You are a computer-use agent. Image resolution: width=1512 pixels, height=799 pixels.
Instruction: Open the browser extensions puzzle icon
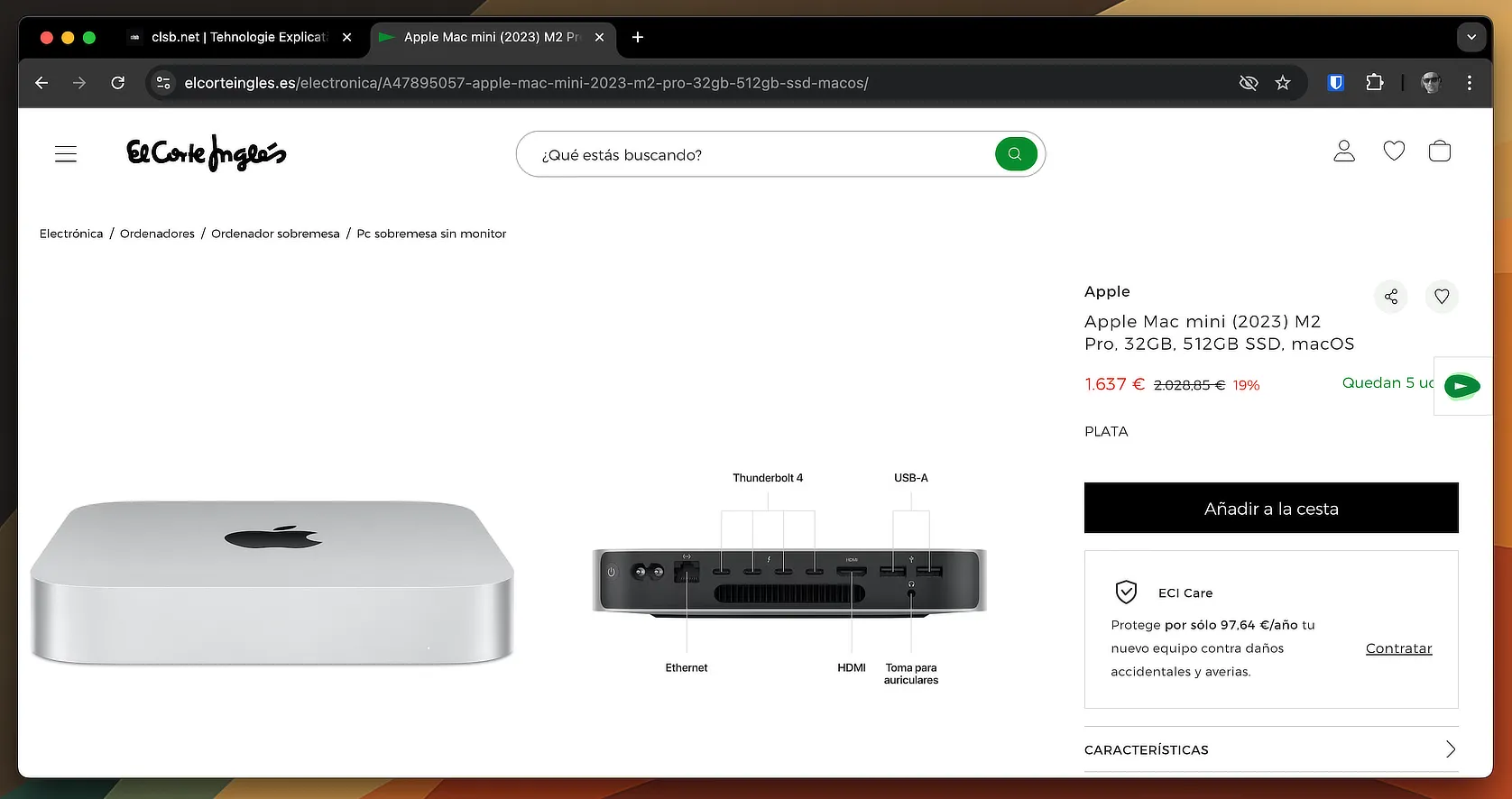(1375, 83)
